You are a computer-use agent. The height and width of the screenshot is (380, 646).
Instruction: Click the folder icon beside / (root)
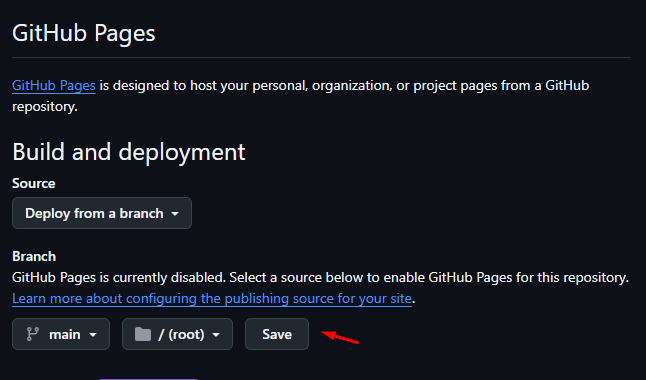tap(143, 334)
